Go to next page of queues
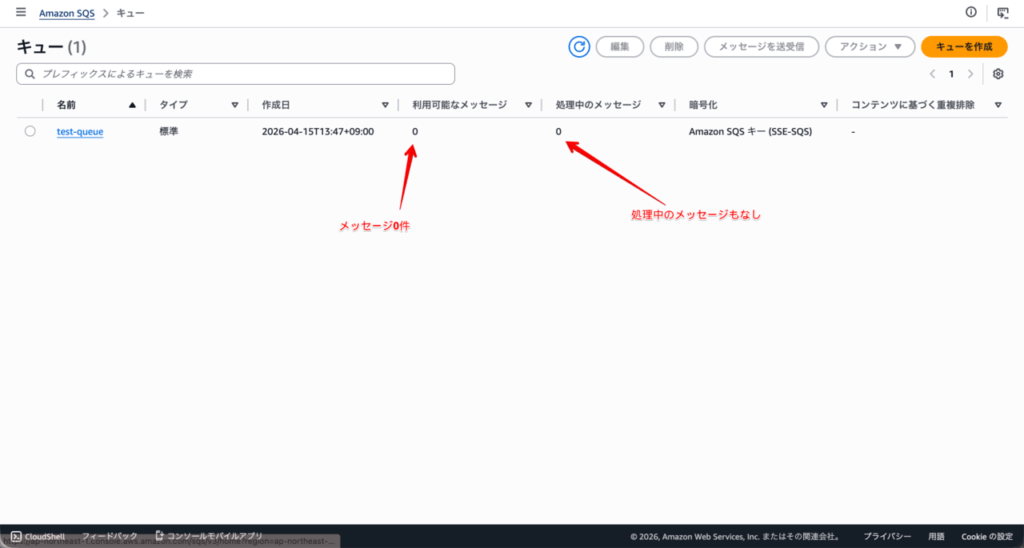1024x548 pixels. tap(970, 74)
